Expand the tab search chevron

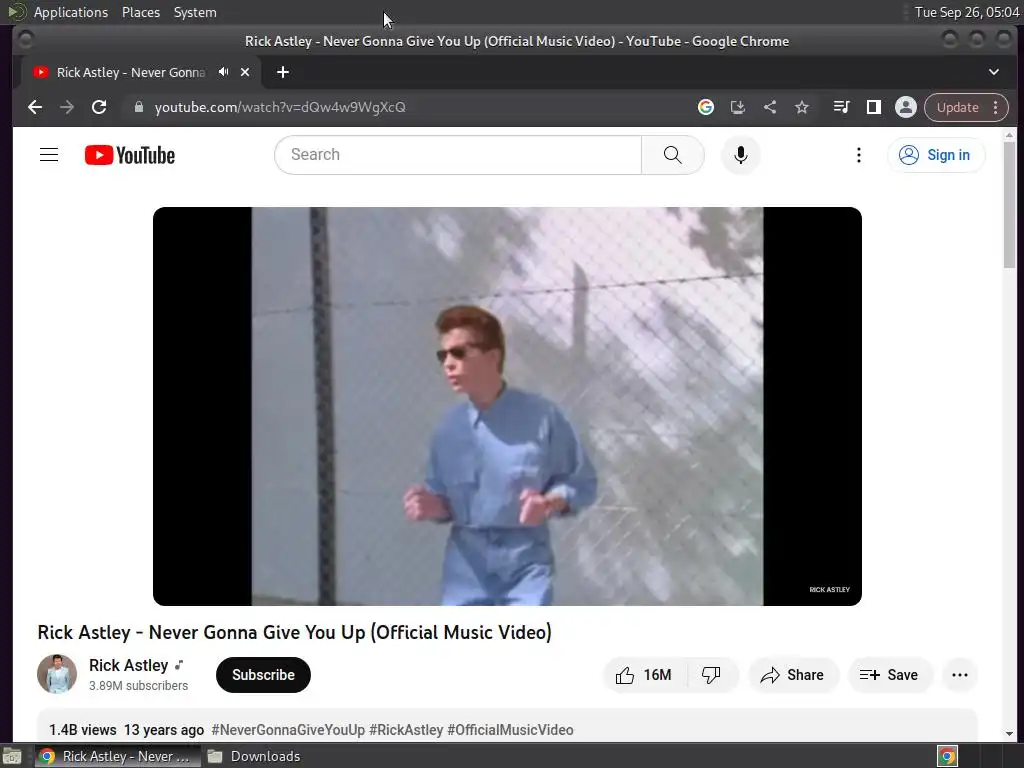pos(994,72)
